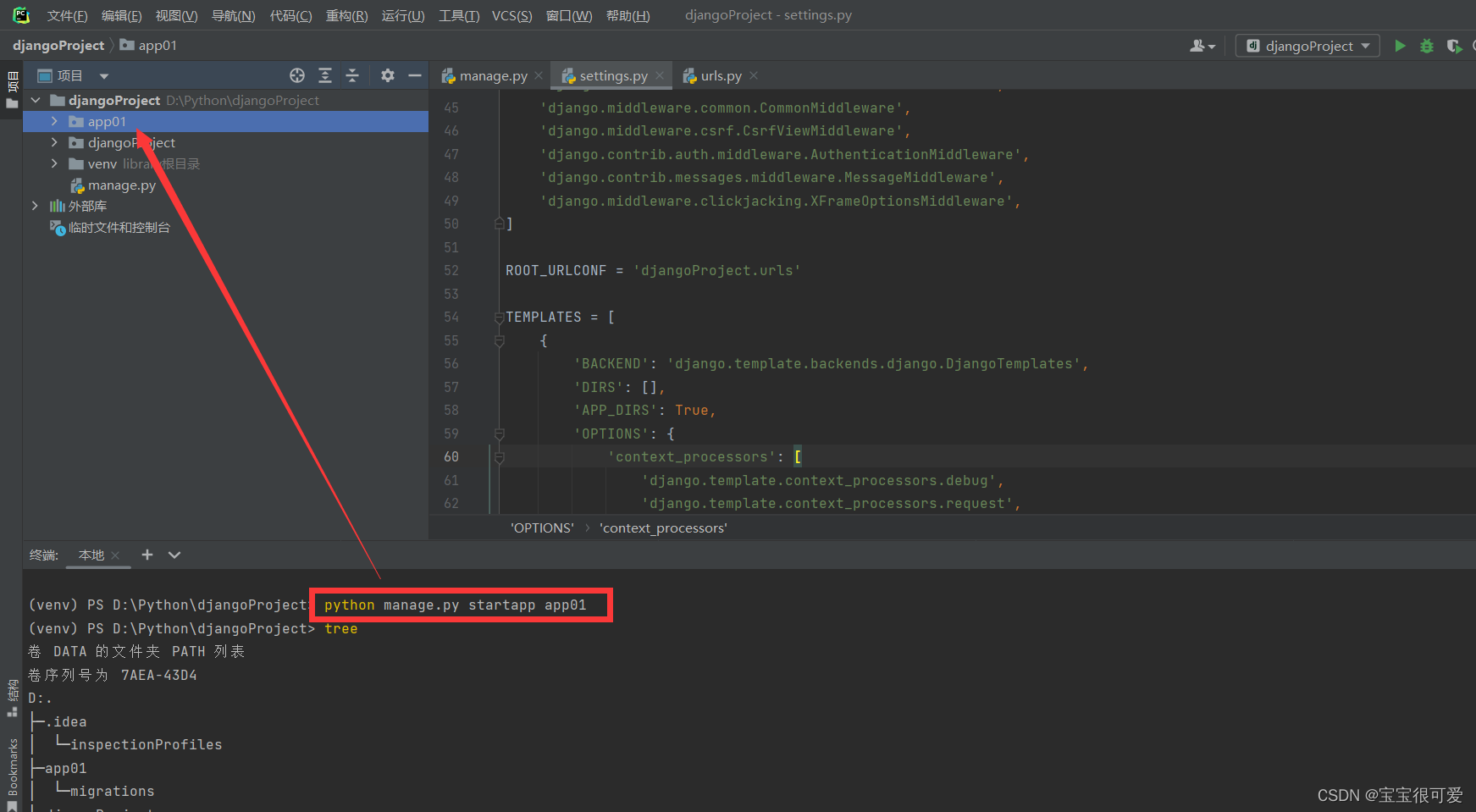Open djangoProject run configuration dropdown
The width and height of the screenshot is (1476, 812).
point(1307,46)
